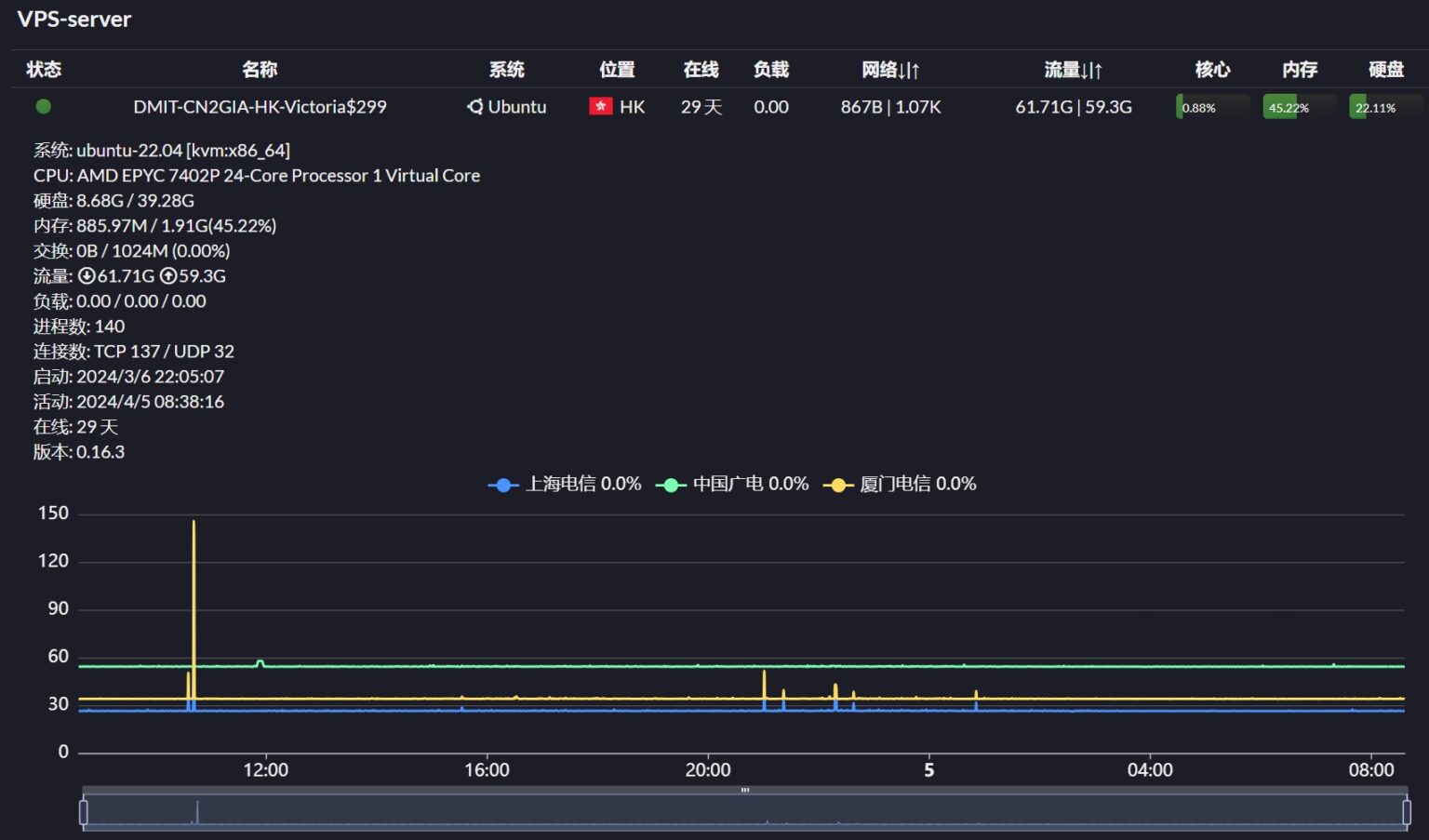Click the 系统 column header
The width and height of the screenshot is (1429, 840).
click(507, 69)
